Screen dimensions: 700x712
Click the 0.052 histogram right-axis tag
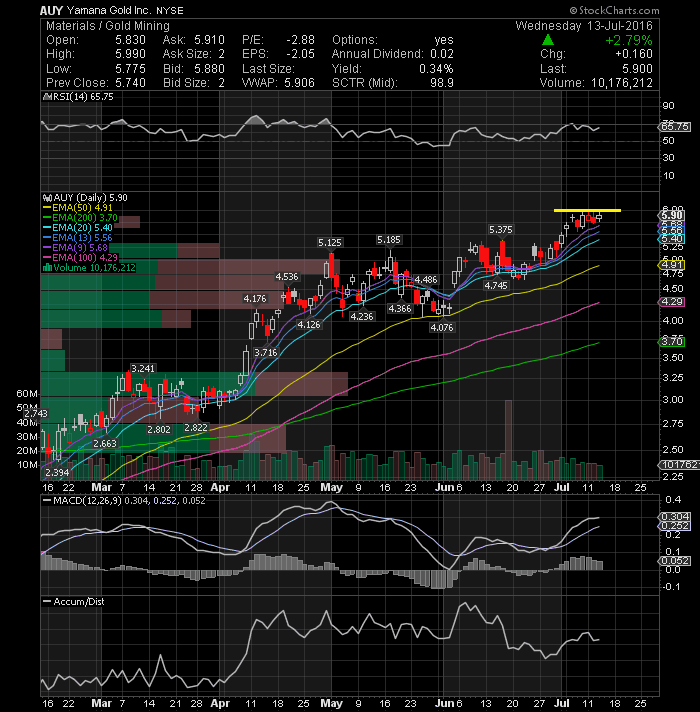point(674,561)
